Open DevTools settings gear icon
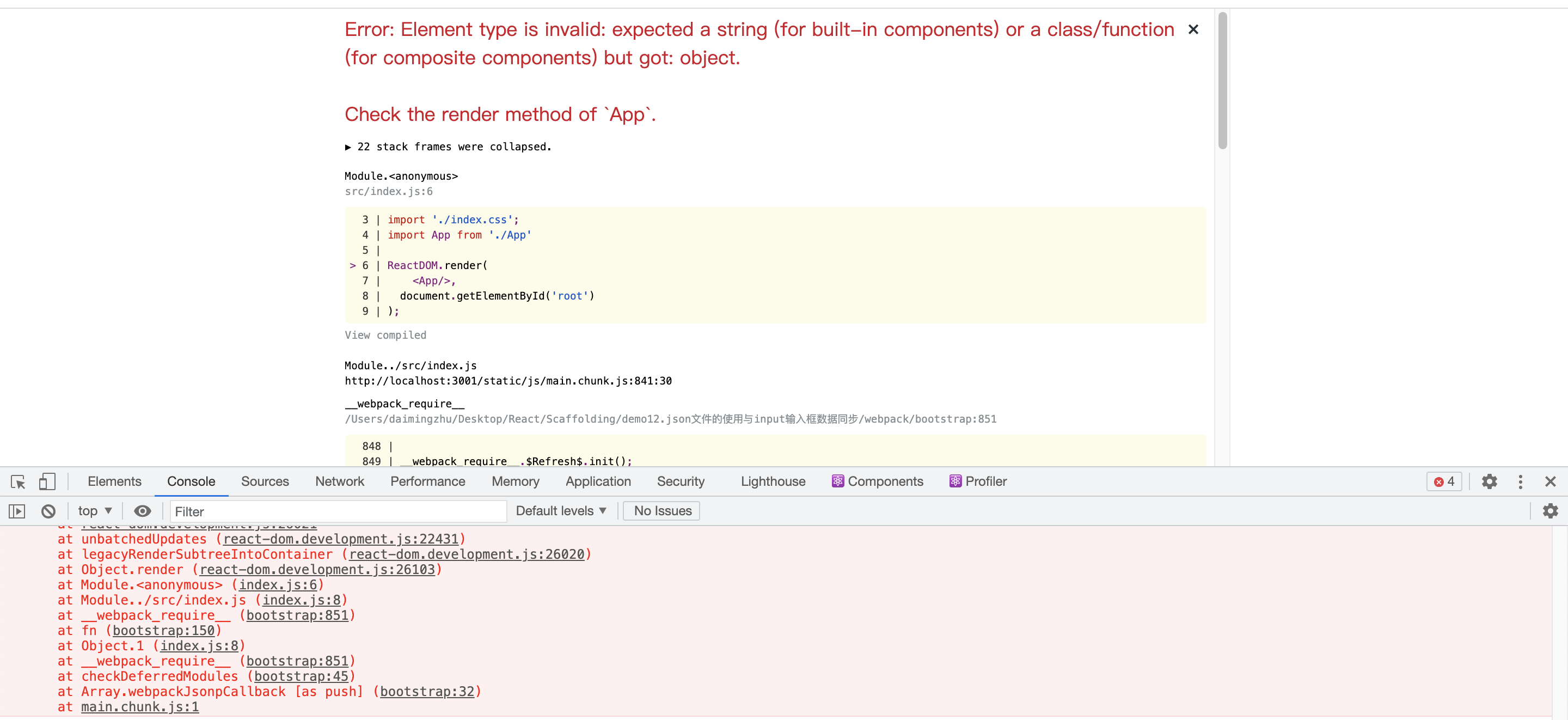 (1489, 482)
